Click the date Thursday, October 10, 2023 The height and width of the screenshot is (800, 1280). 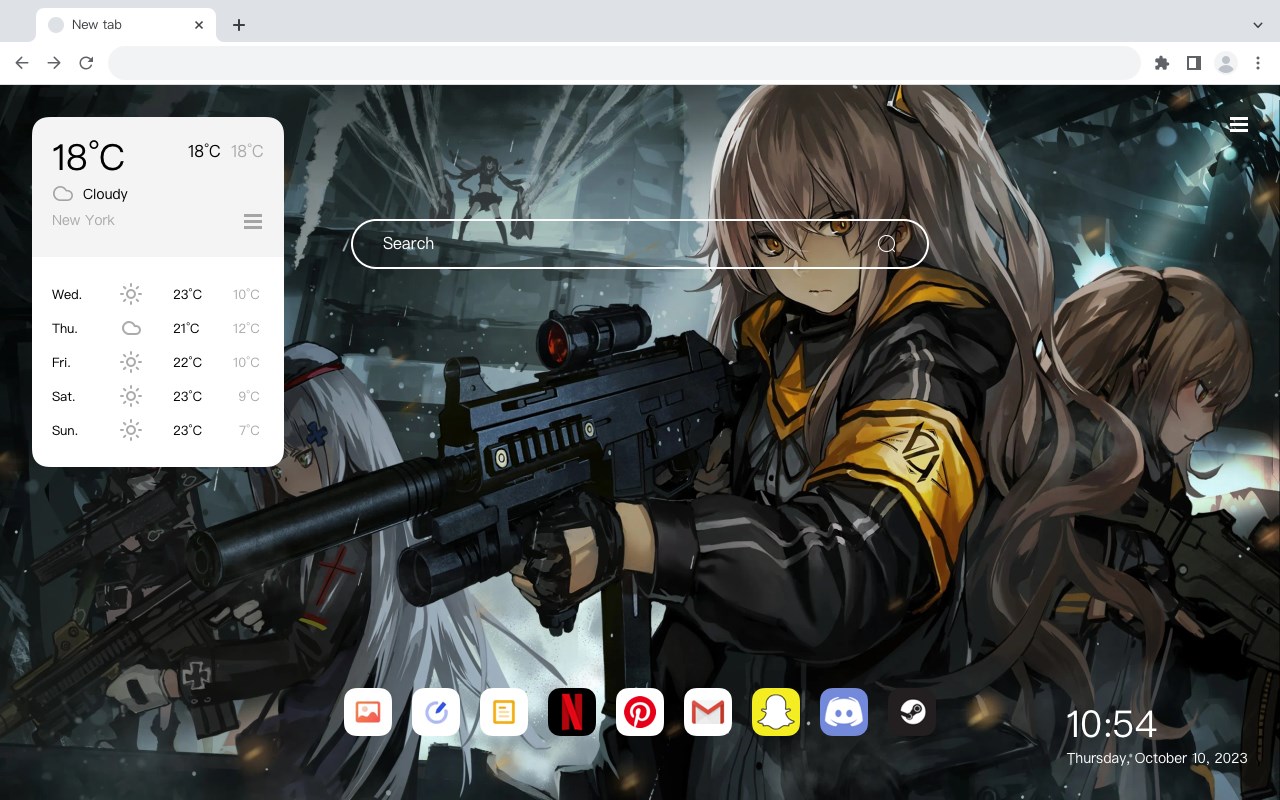point(1157,758)
